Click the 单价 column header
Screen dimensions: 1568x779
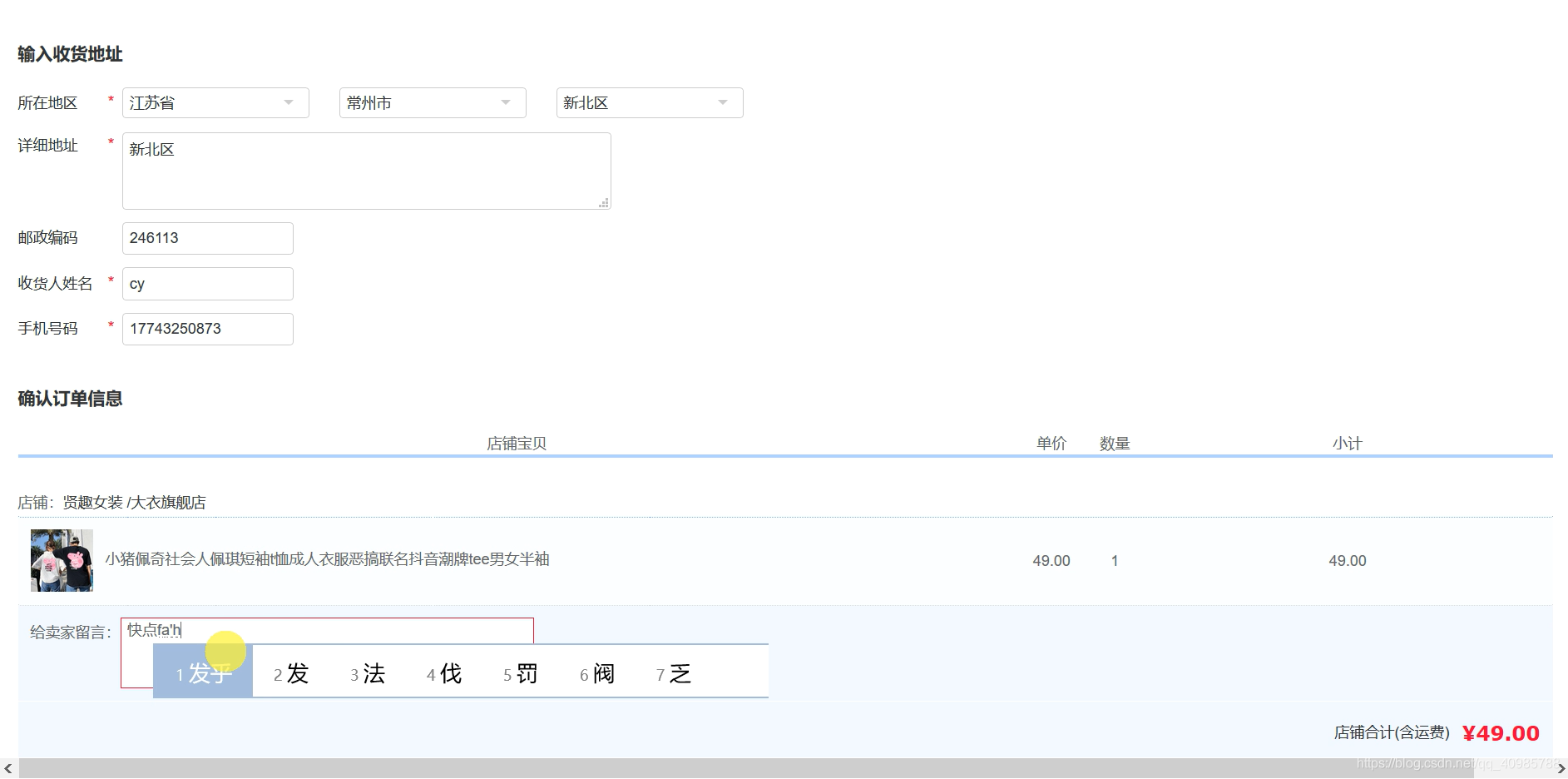(x=1051, y=444)
